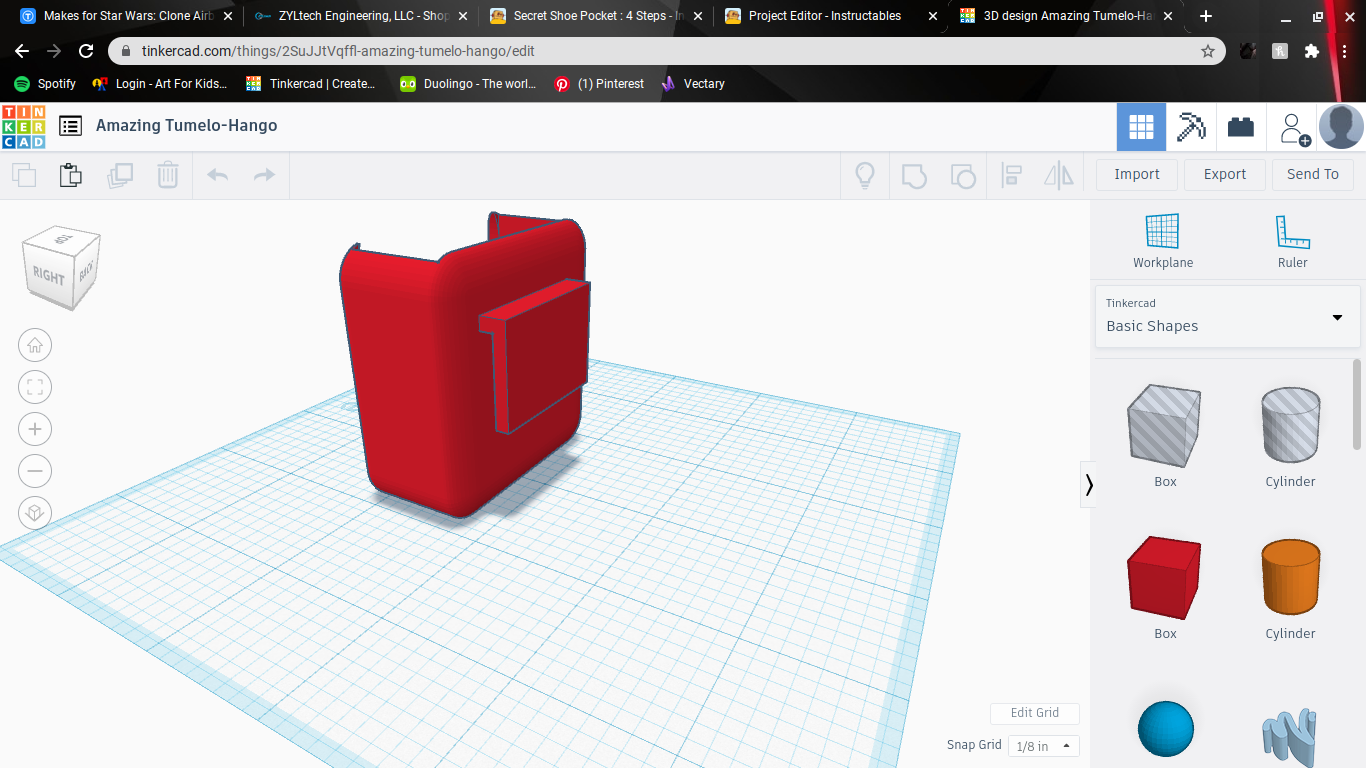Switch to ZYLtech Engineering tab
The width and height of the screenshot is (1366, 768).
[x=358, y=16]
